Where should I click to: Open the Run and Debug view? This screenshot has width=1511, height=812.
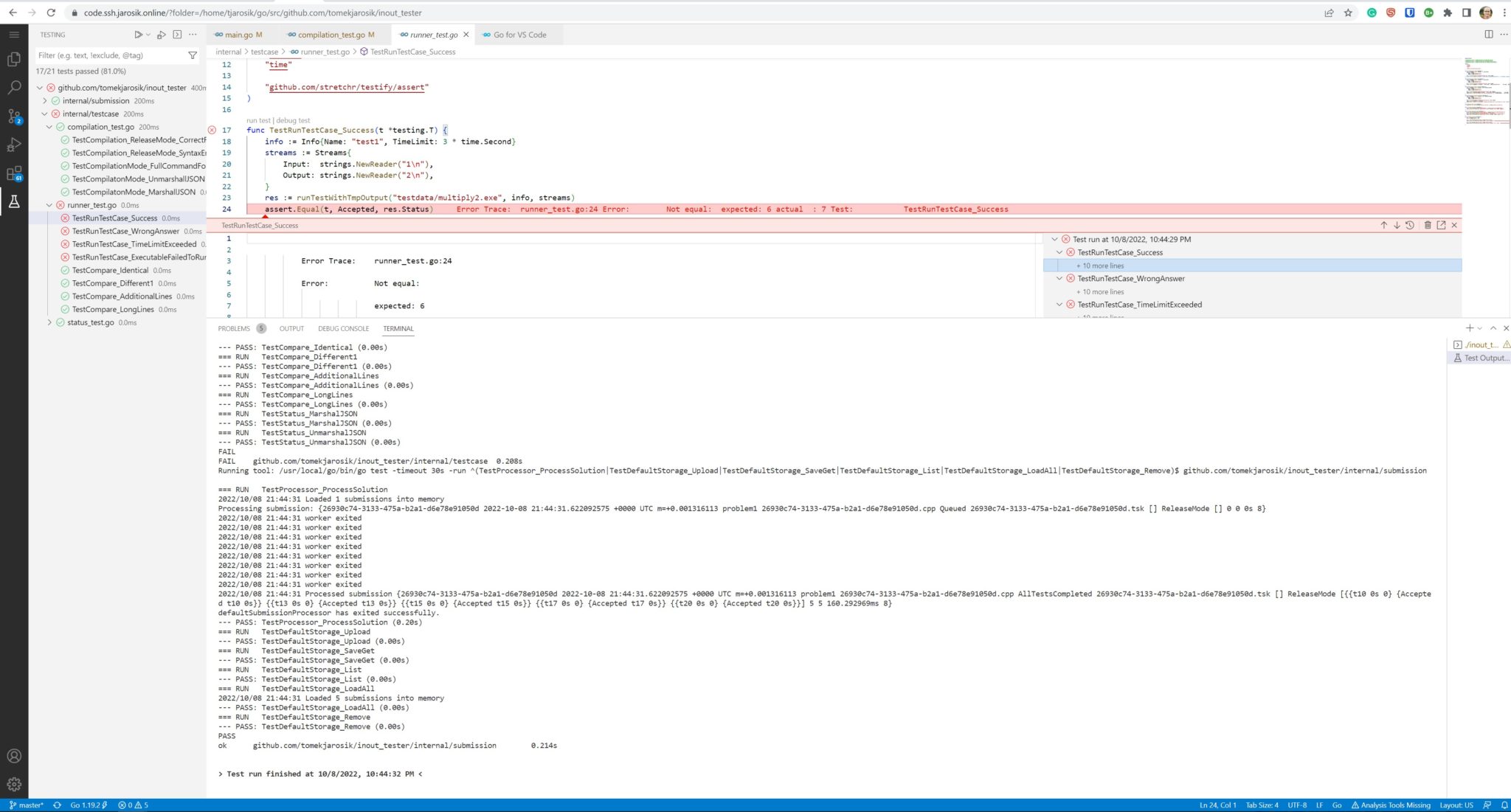pos(14,145)
